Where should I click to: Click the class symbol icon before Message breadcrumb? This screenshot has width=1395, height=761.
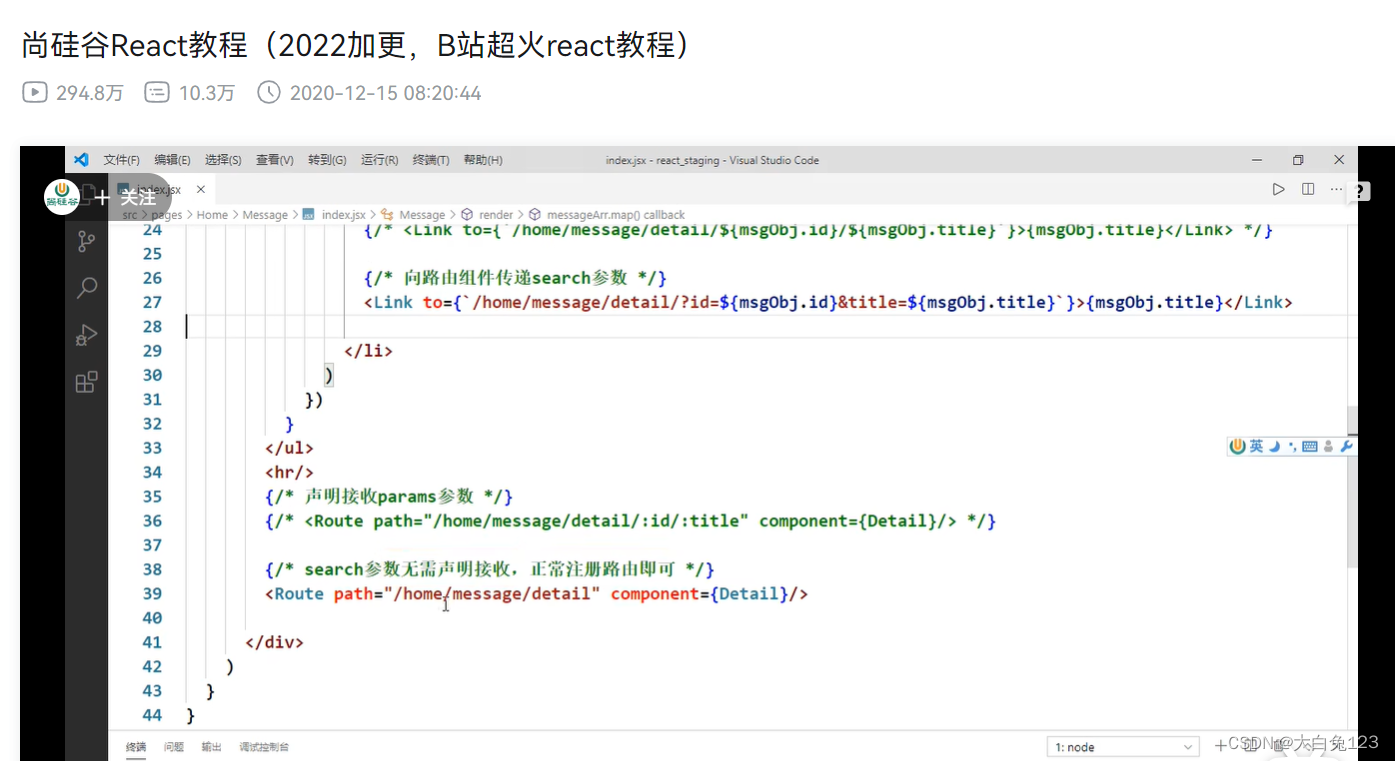387,214
